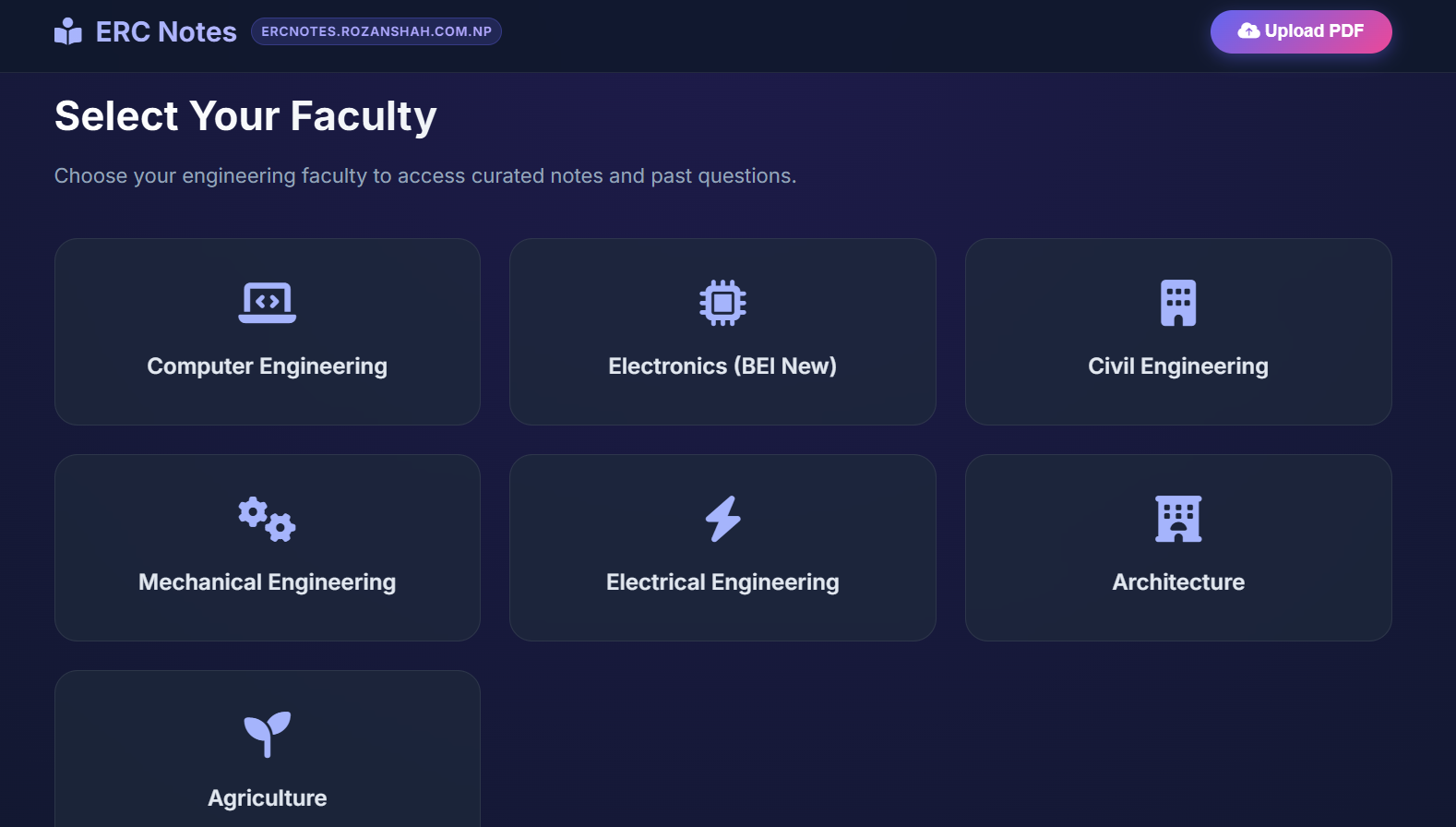Click the laptop code icon for Computer Engineering
Viewport: 1456px width, 827px height.
(268, 303)
